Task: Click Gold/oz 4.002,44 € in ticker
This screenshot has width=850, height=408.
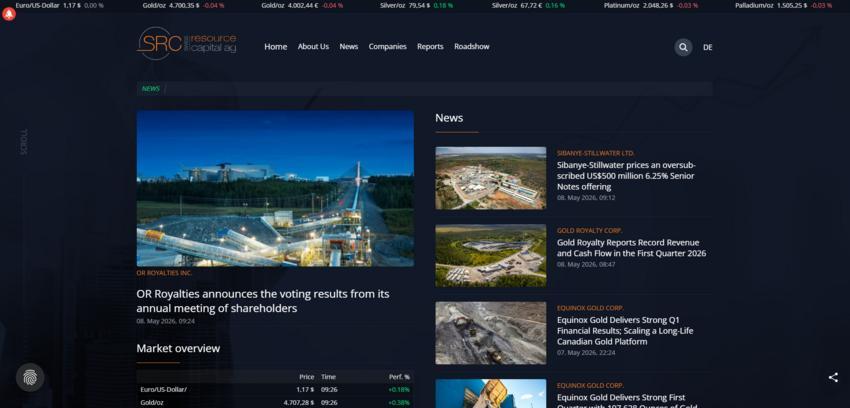Action: [x=302, y=5]
